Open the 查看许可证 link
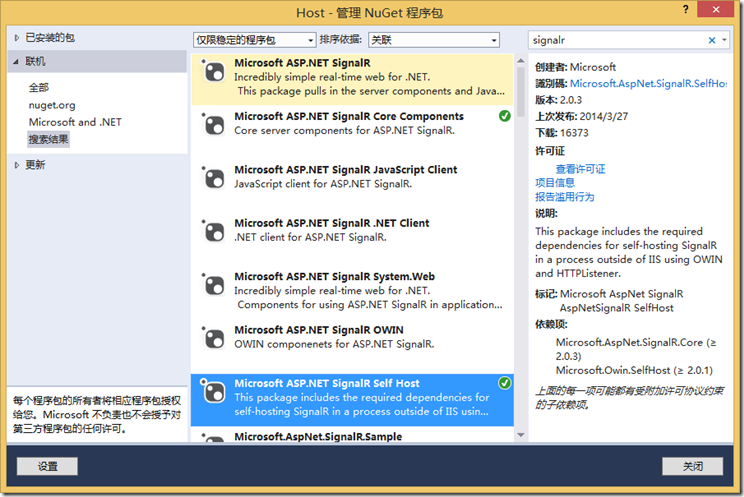 pos(580,169)
